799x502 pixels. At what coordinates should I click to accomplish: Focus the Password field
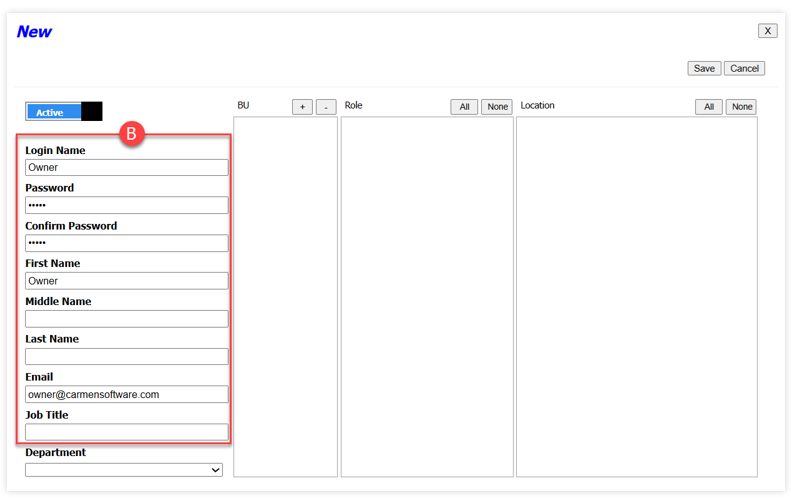tap(126, 205)
